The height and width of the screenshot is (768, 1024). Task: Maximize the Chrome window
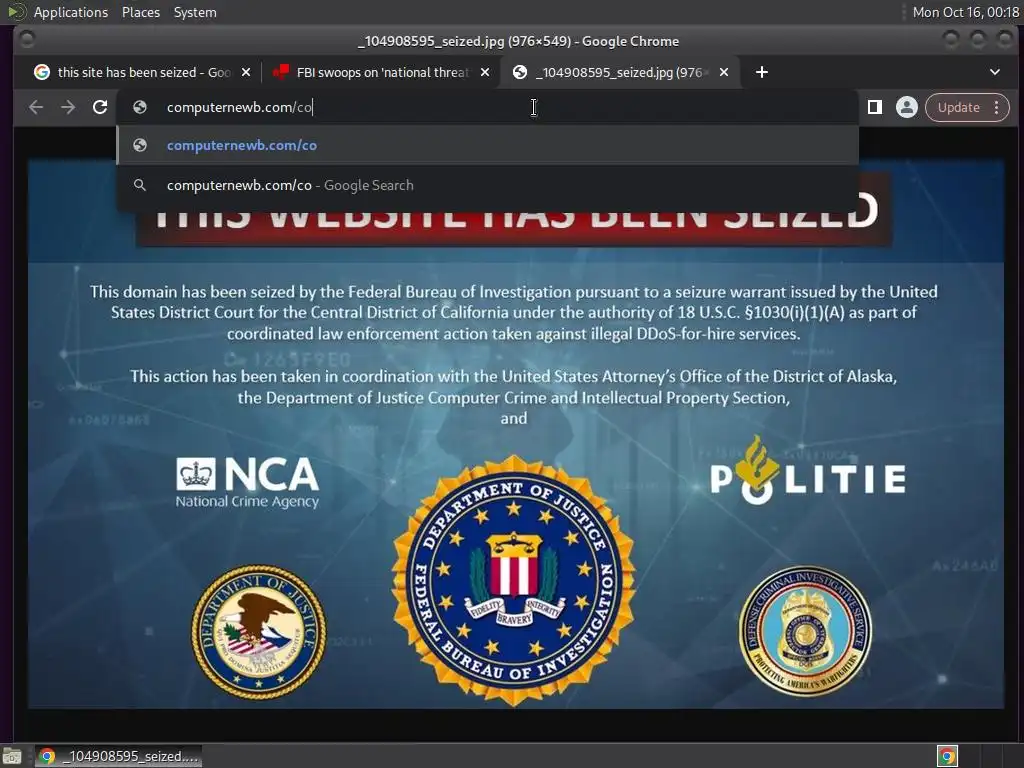click(x=978, y=40)
